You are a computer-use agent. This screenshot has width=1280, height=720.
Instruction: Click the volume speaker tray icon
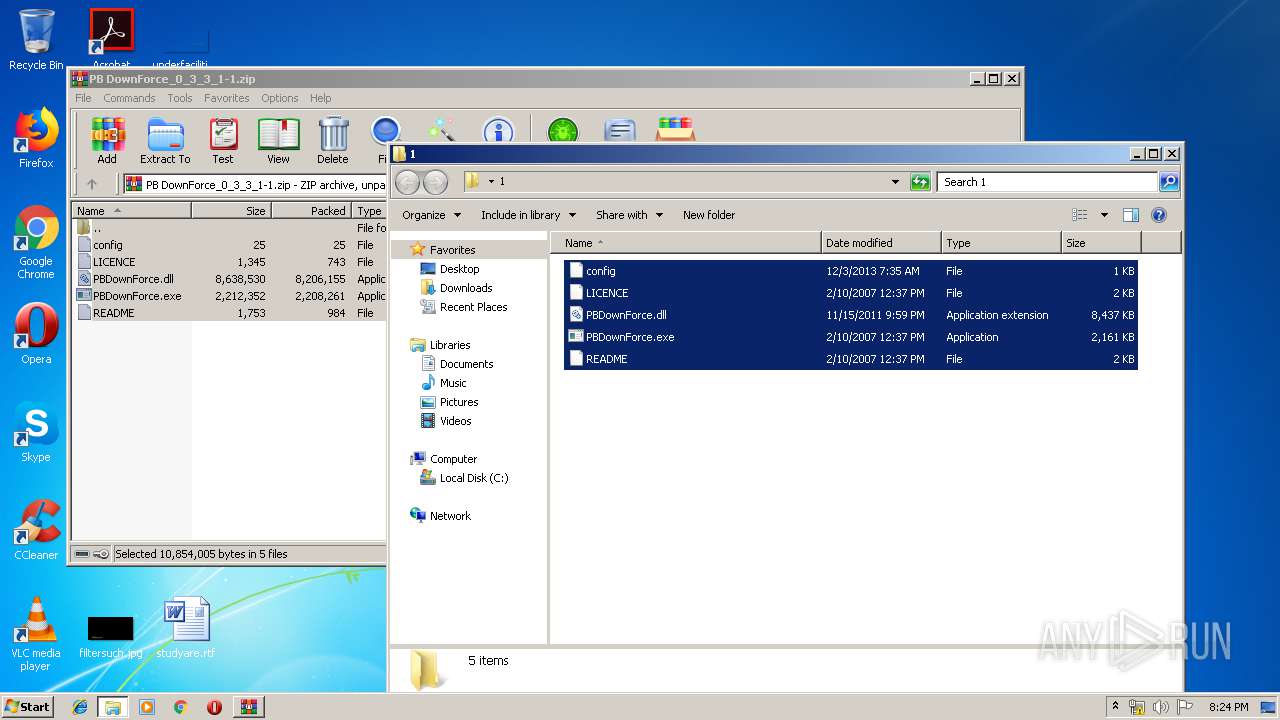pyautogui.click(x=1162, y=707)
